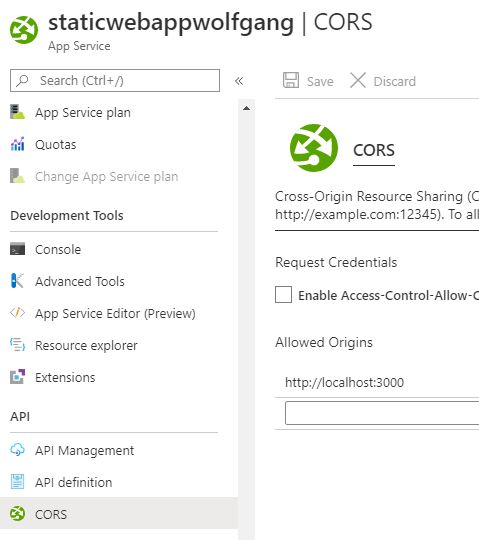This screenshot has height=540, width=479.
Task: Click the staticwebappwolfgang | CORS title
Action: click(210, 23)
